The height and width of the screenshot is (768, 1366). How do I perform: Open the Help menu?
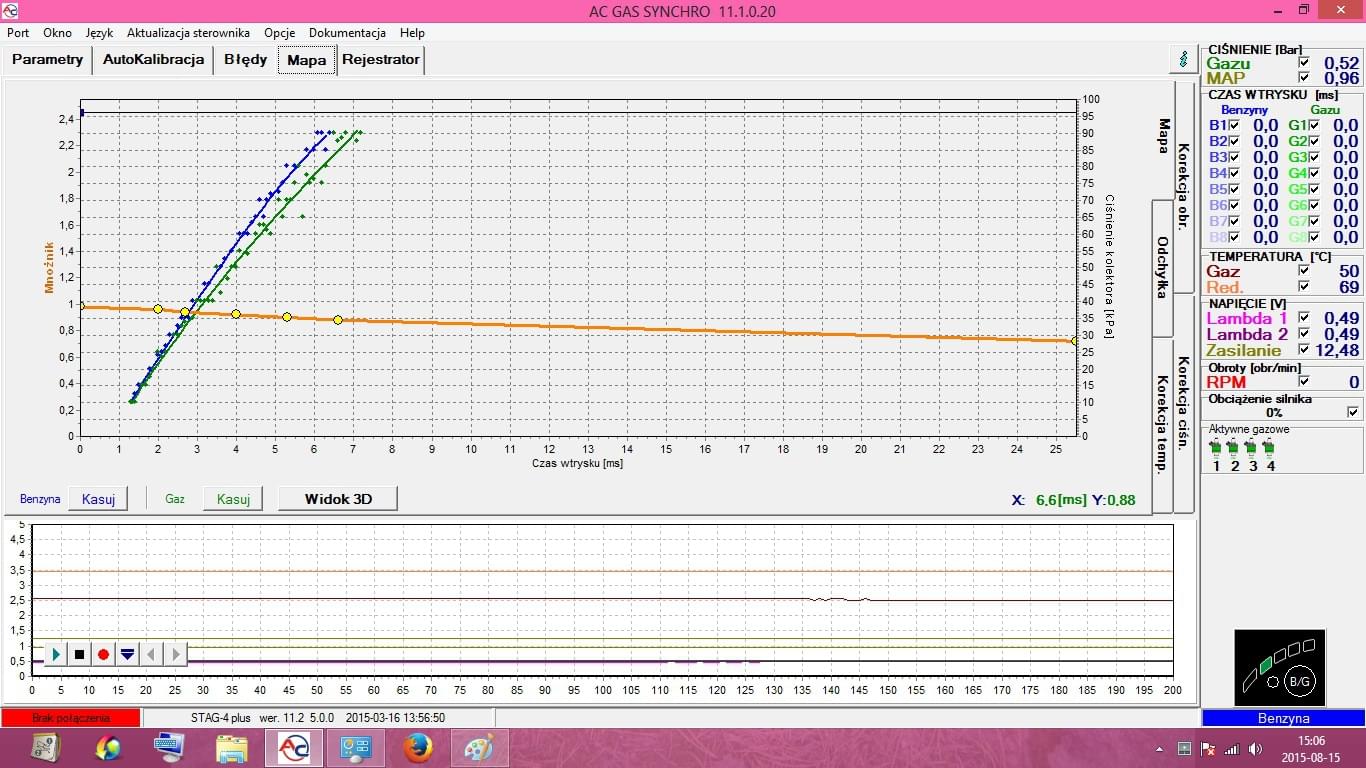(x=412, y=33)
